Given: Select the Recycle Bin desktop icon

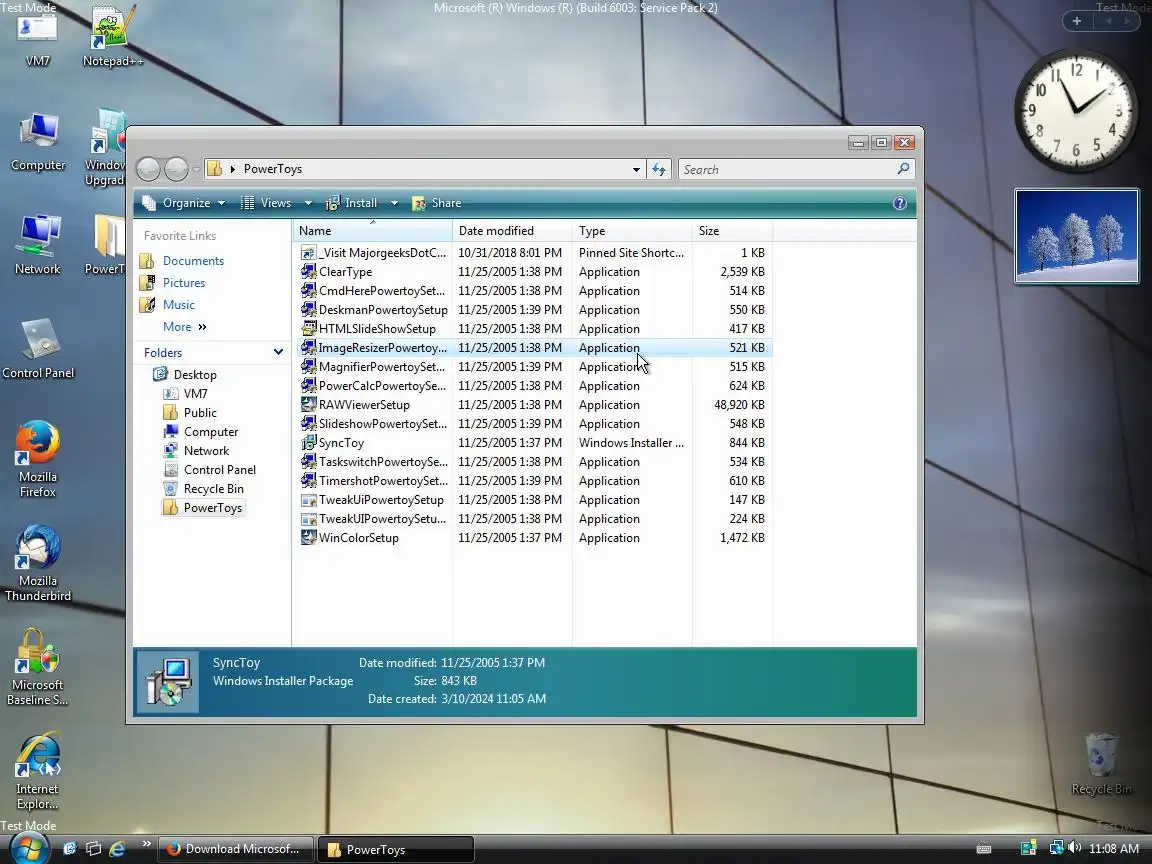Looking at the screenshot, I should pyautogui.click(x=1101, y=764).
